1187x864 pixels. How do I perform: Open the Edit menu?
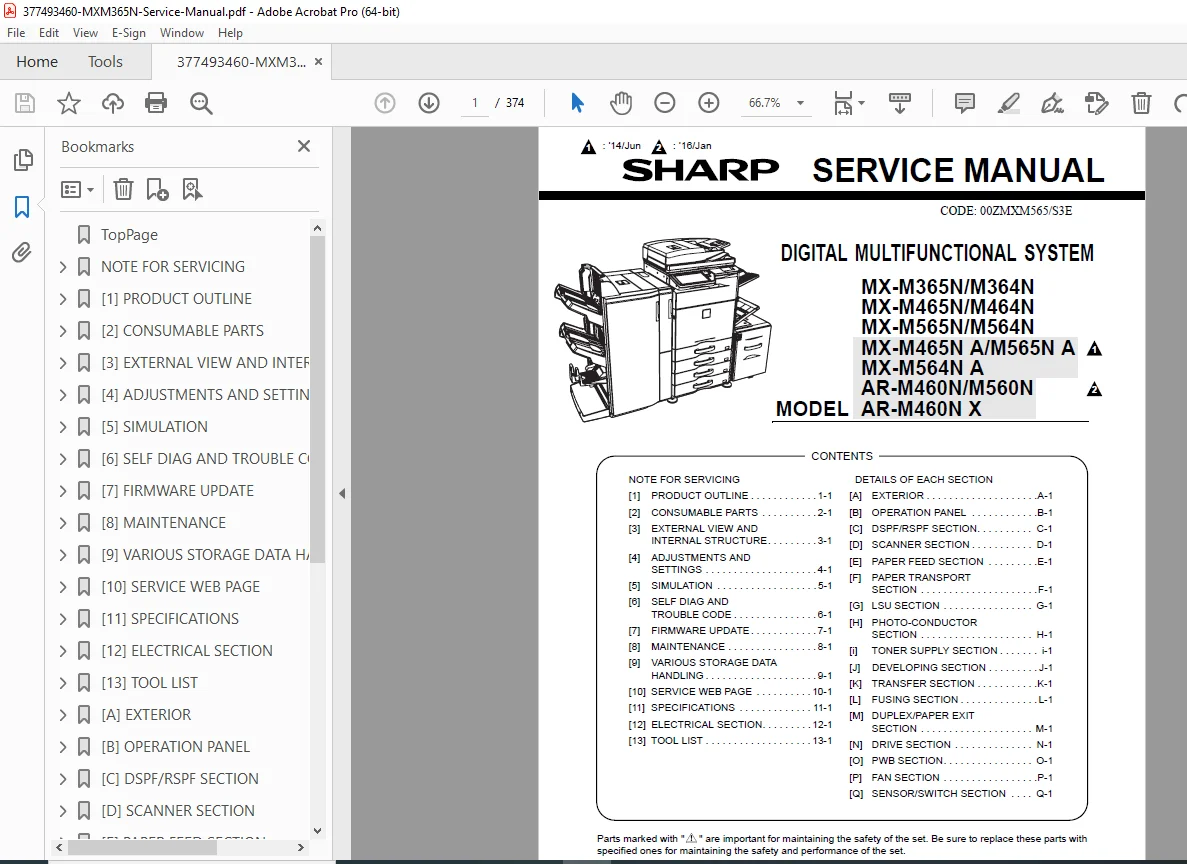48,33
